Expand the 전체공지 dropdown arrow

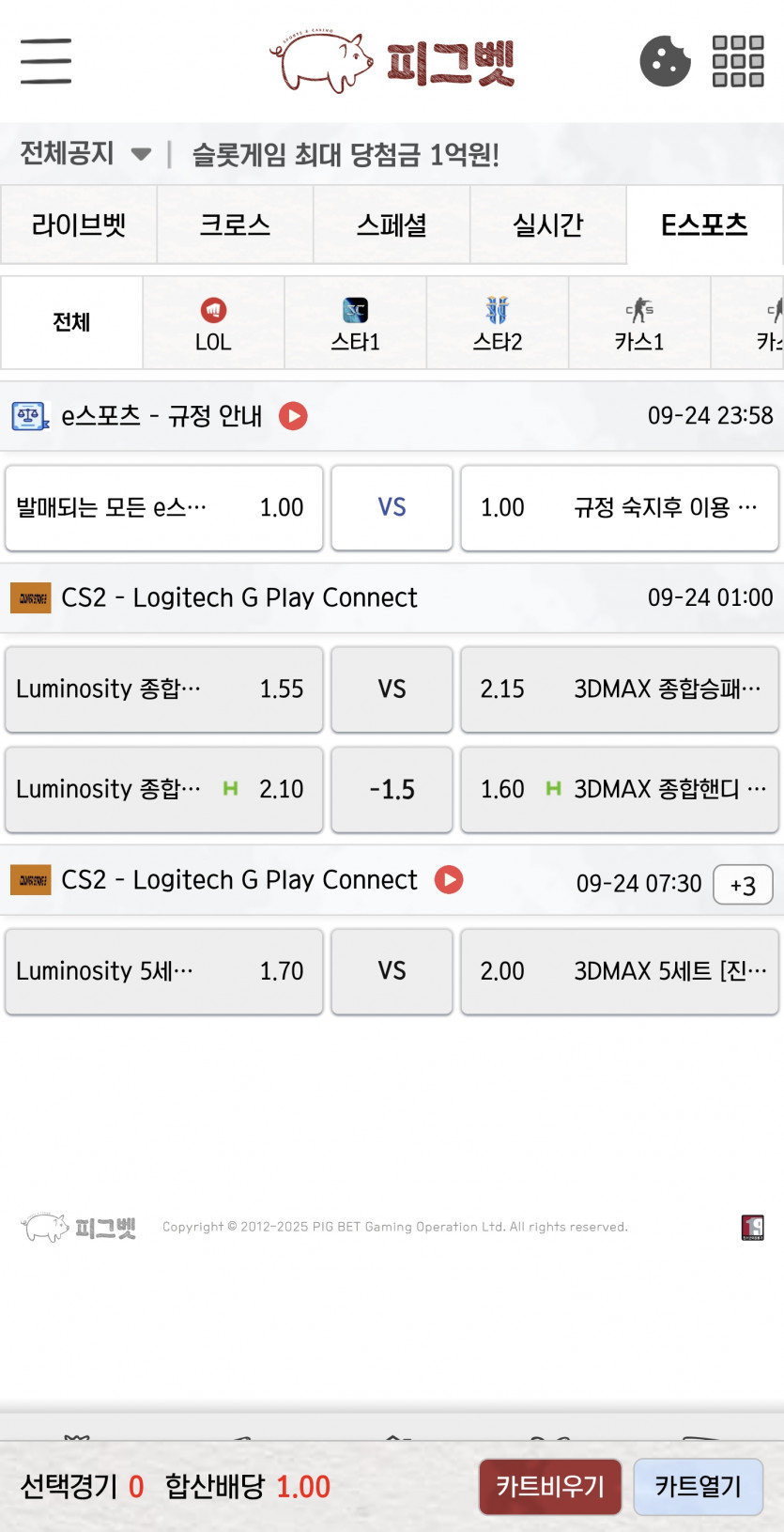click(141, 154)
